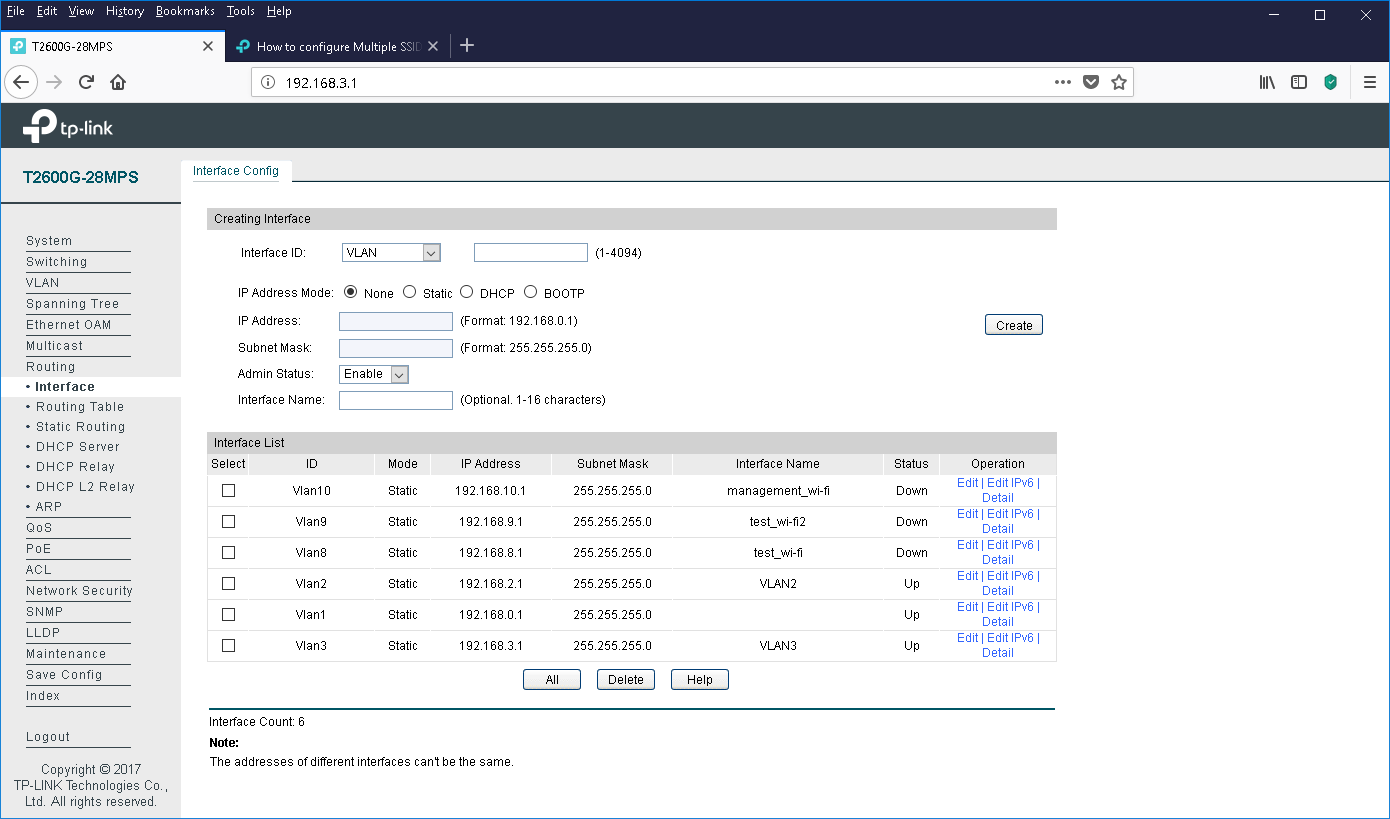Open Save Config in the sidebar
The width and height of the screenshot is (1390, 819).
pyautogui.click(x=64, y=675)
